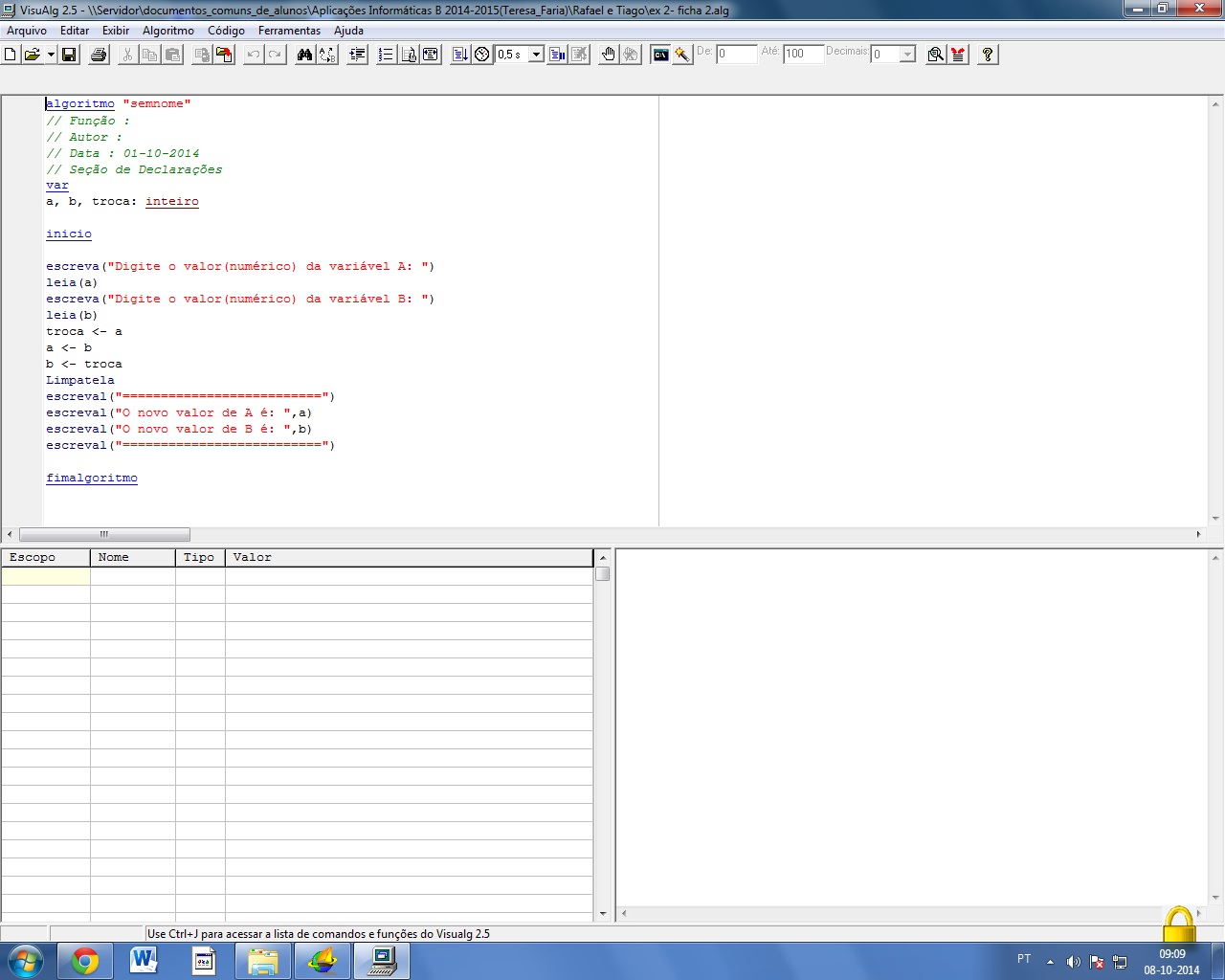Click the hand breakpoint icon
The width and height of the screenshot is (1225, 980).
tap(608, 55)
